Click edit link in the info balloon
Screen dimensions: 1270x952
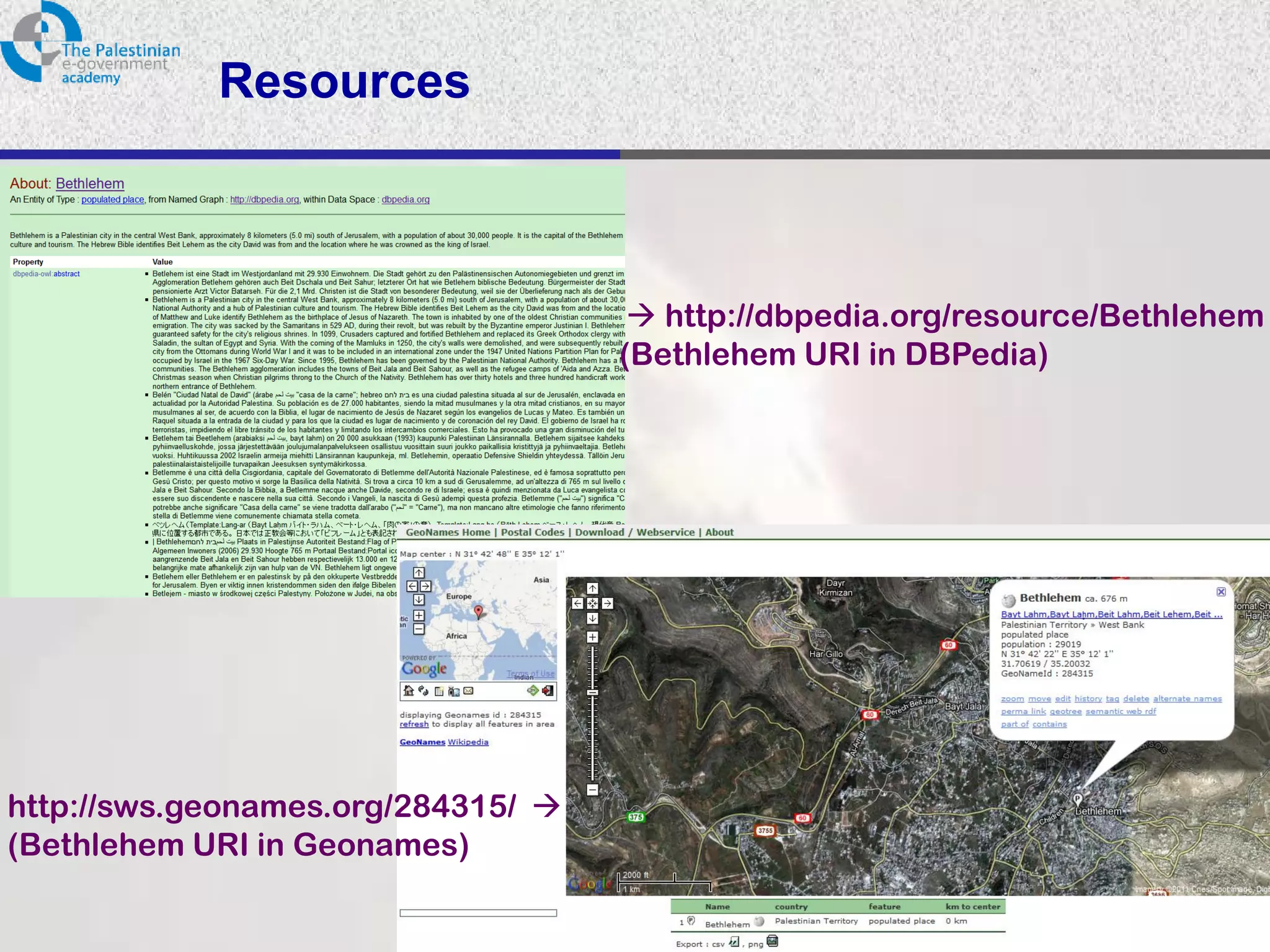click(1063, 699)
